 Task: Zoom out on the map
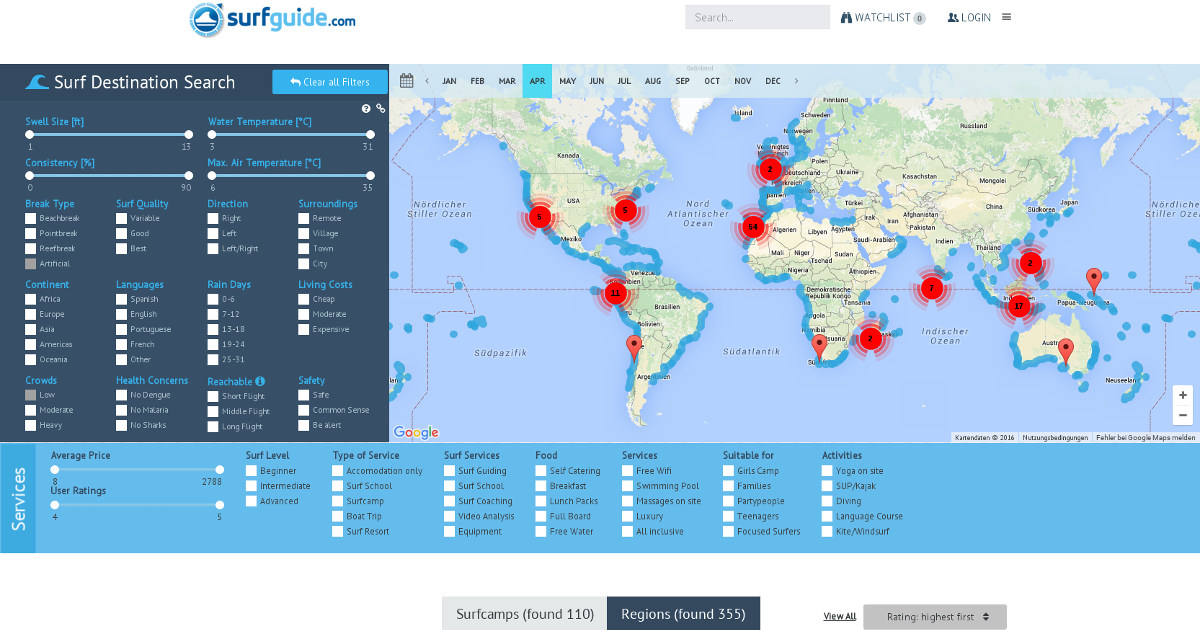point(1183,415)
